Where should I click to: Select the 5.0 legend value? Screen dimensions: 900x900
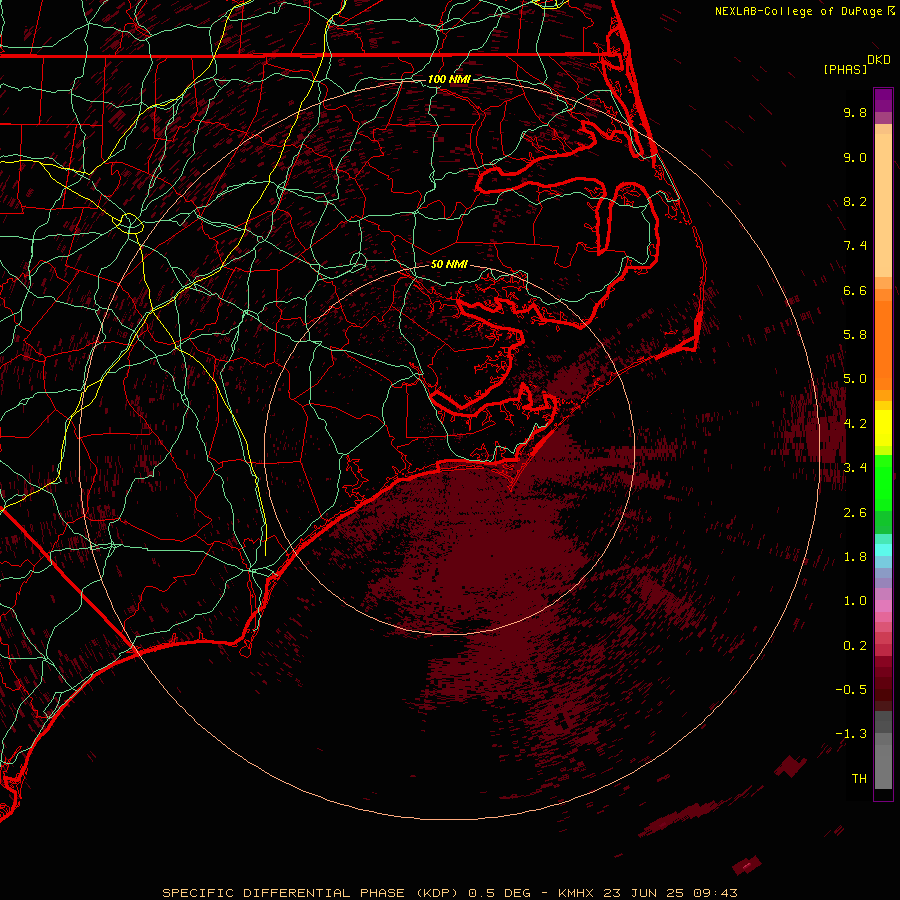click(855, 379)
